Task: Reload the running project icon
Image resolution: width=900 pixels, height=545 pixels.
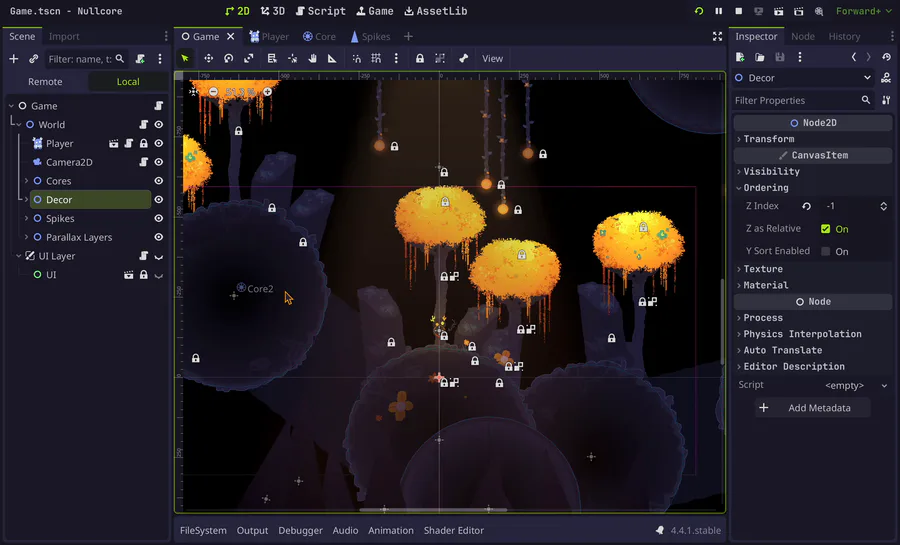Action: [x=699, y=11]
